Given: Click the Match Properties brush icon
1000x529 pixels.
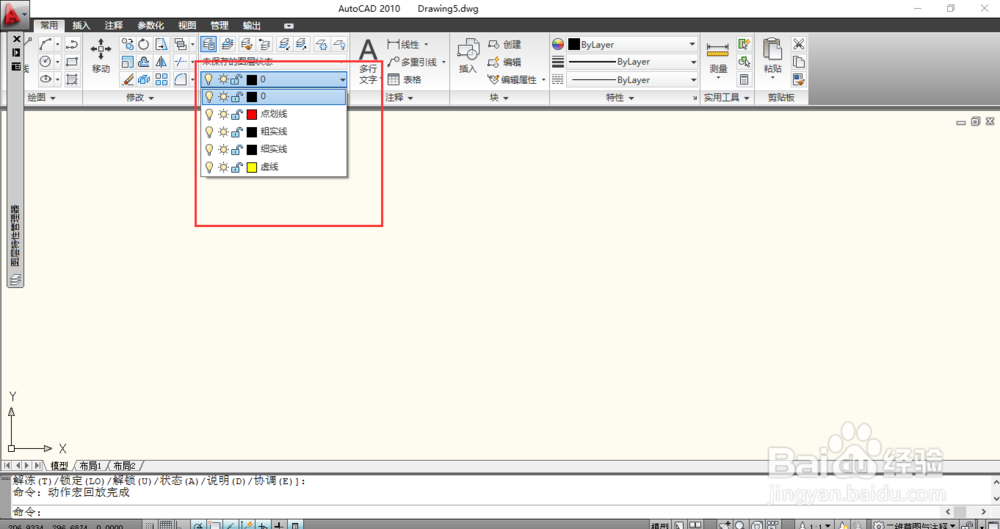Looking at the screenshot, I should click(x=798, y=80).
